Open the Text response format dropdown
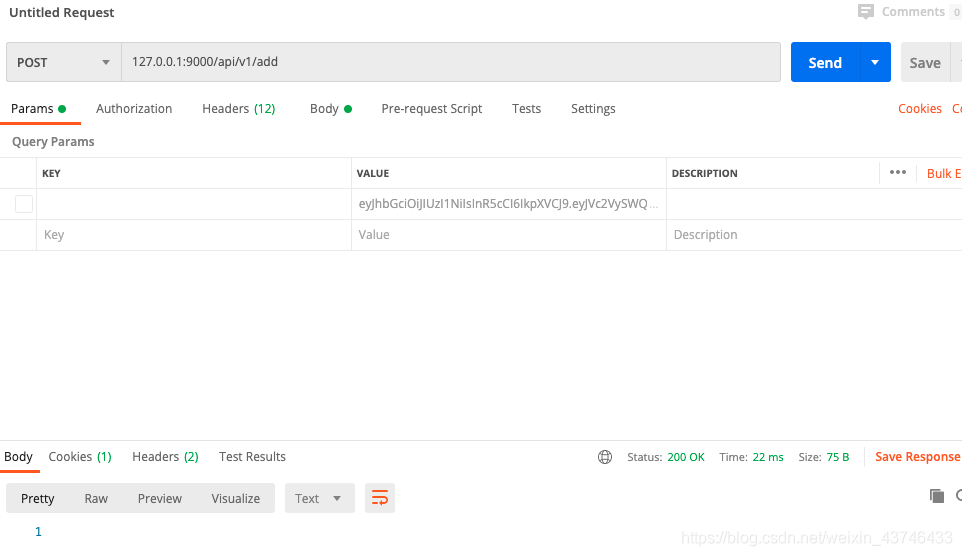The height and width of the screenshot is (556, 962). tap(319, 498)
